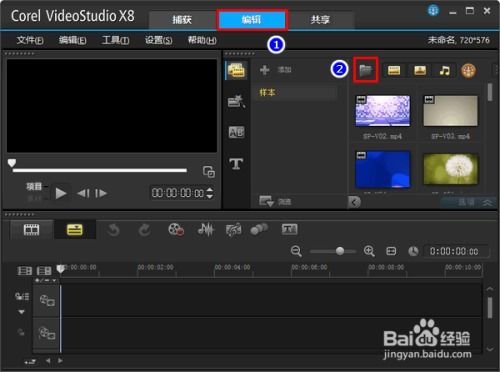Open the 帮助(H) menu
This screenshot has height=372, width=500.
202,40
